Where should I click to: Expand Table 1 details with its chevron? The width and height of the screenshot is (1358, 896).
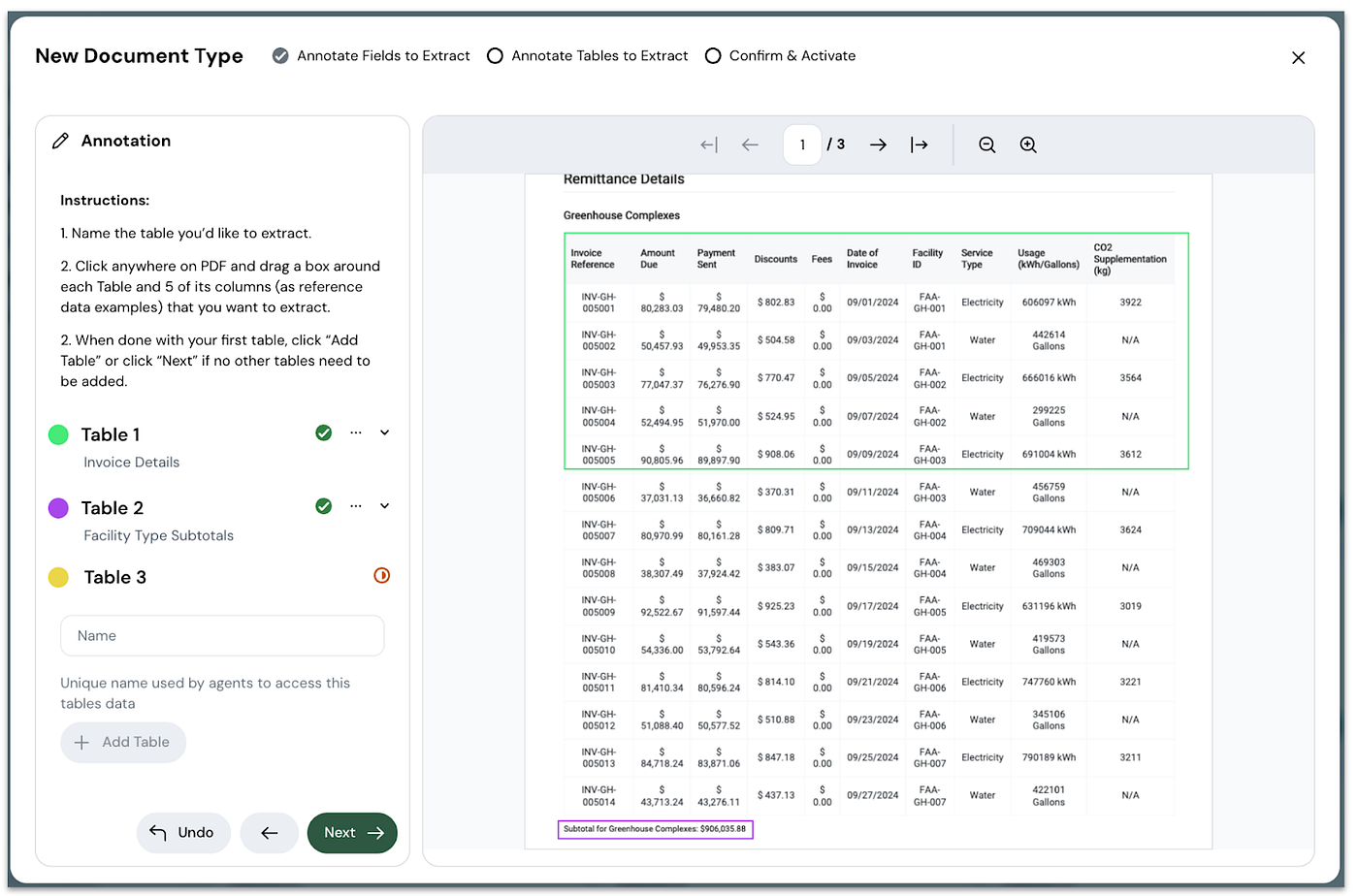click(x=384, y=432)
